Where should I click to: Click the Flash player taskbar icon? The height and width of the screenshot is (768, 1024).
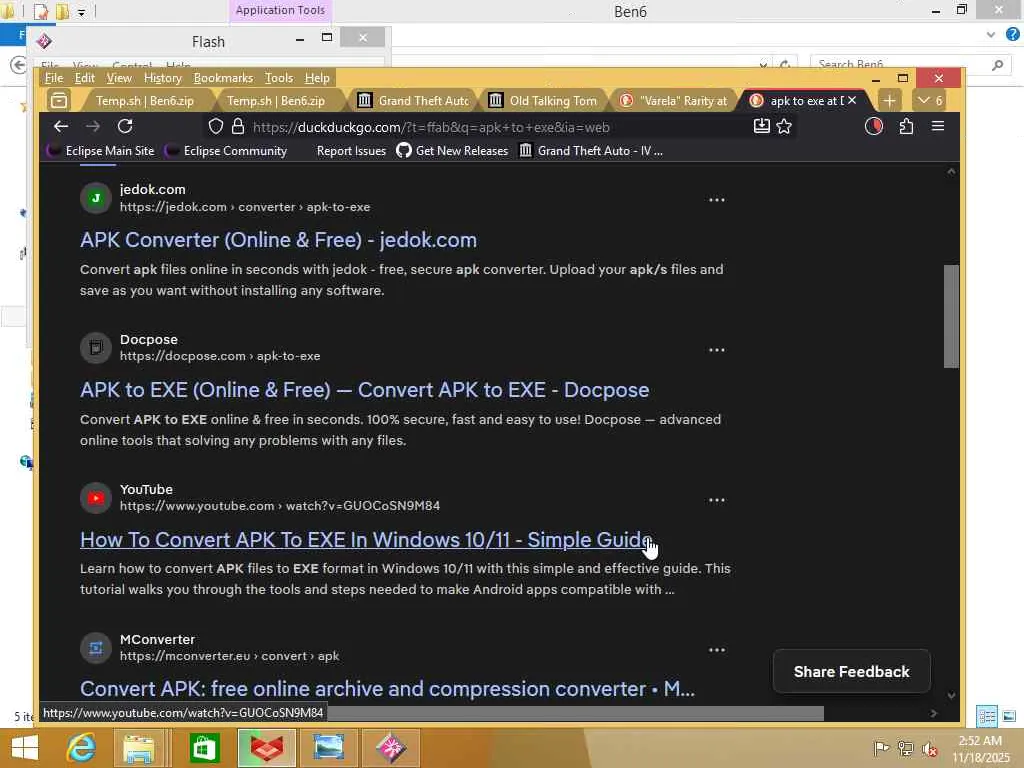tap(391, 748)
